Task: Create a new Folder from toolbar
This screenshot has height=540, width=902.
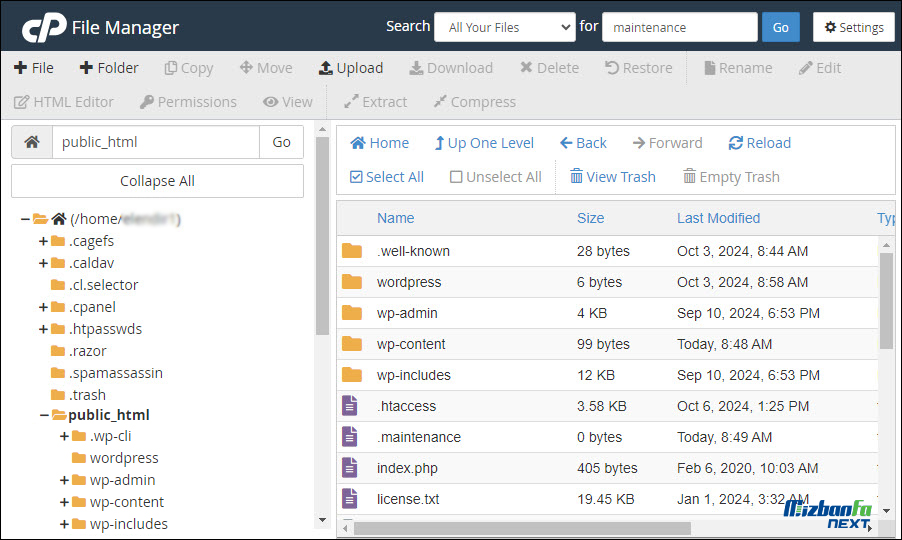Action: [x=109, y=68]
